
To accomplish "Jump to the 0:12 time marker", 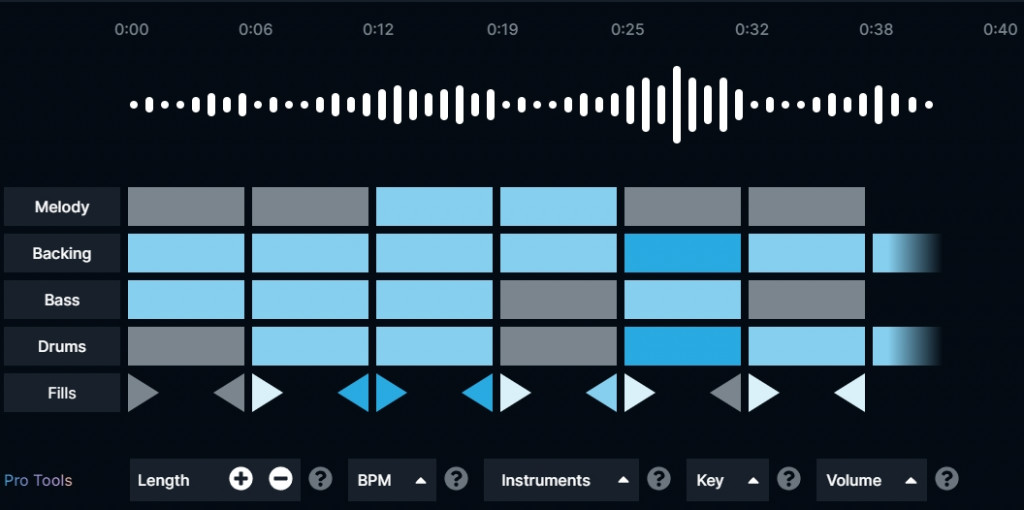I will click(378, 29).
